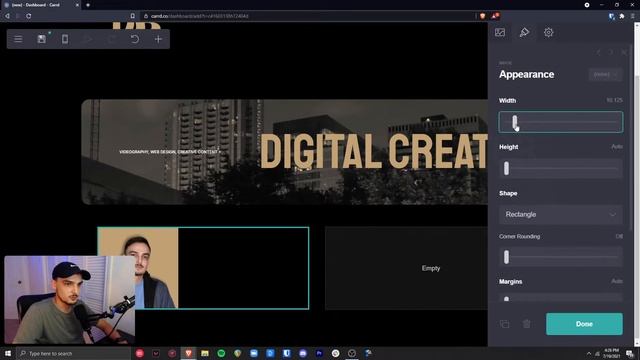Open the style preset dropdown beside Appearance
640x360 pixels.
coord(606,74)
